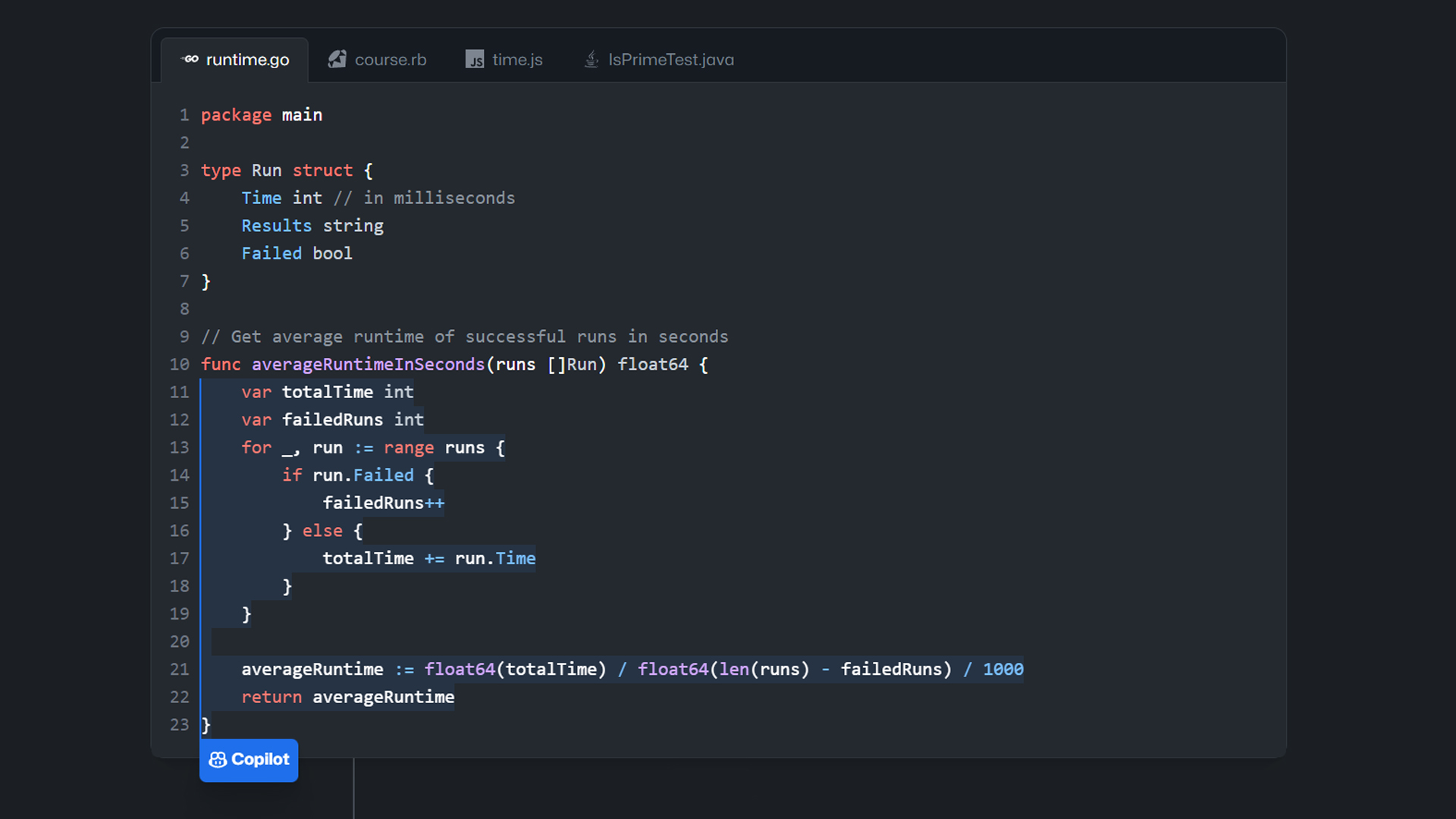Click the Copilot button to open AI assistant
Screen dimensions: 1456x819
249,759
